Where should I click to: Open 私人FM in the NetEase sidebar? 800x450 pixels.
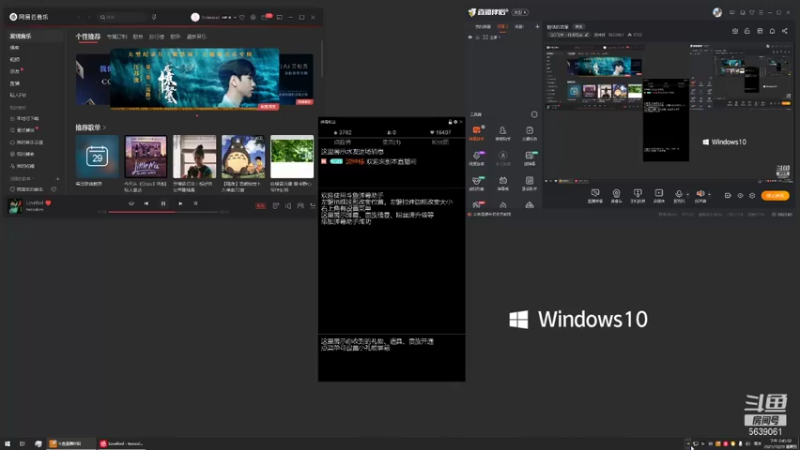18,95
